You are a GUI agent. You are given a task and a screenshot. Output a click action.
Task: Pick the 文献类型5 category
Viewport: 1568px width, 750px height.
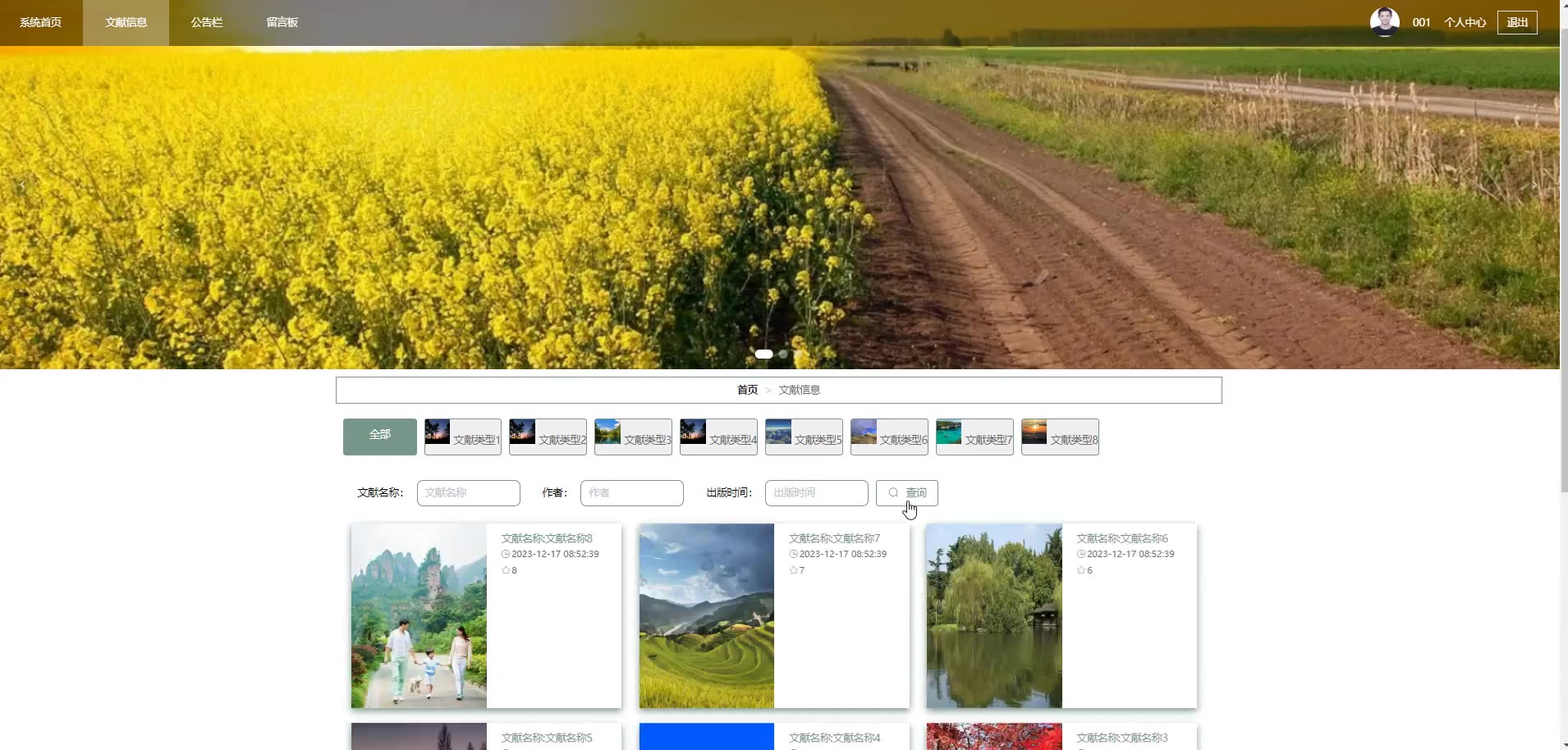pos(804,437)
